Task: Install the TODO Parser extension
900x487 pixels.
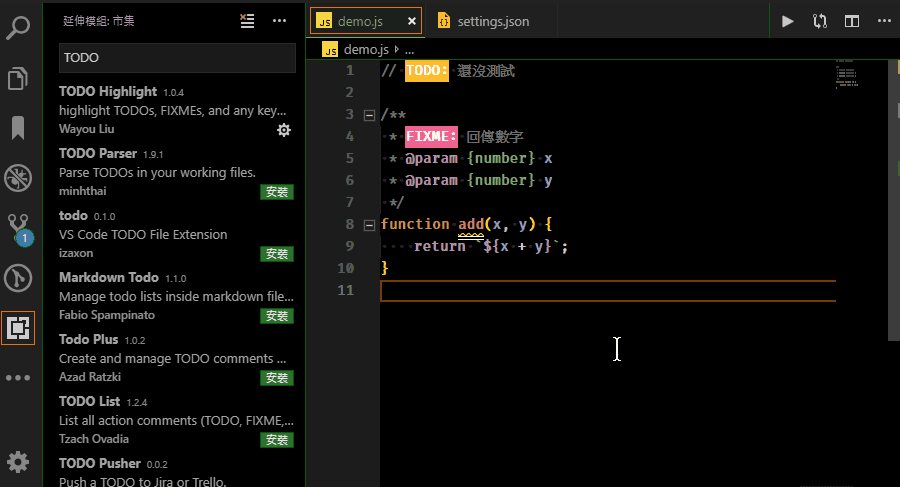Action: [x=277, y=192]
